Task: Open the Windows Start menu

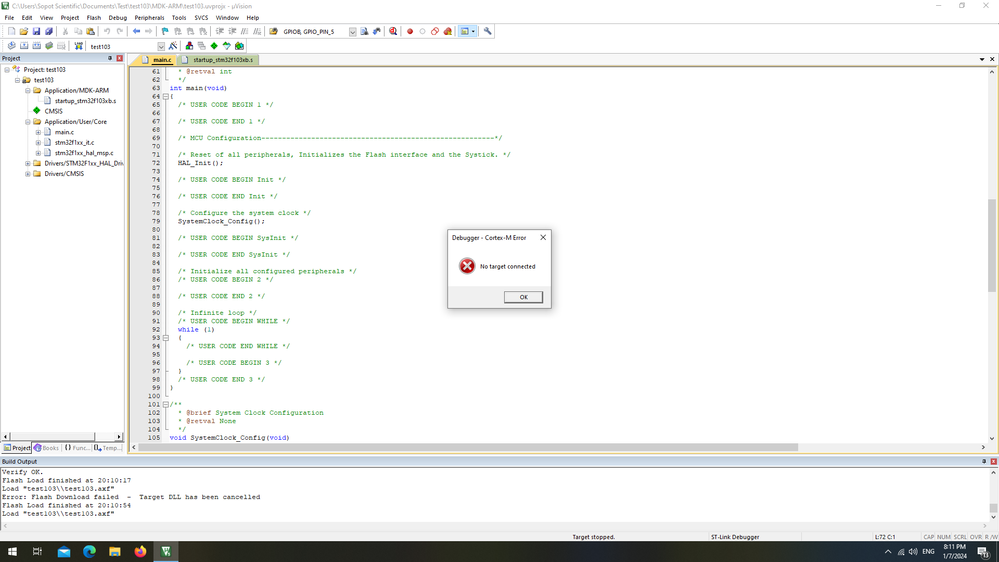Action: (12, 551)
